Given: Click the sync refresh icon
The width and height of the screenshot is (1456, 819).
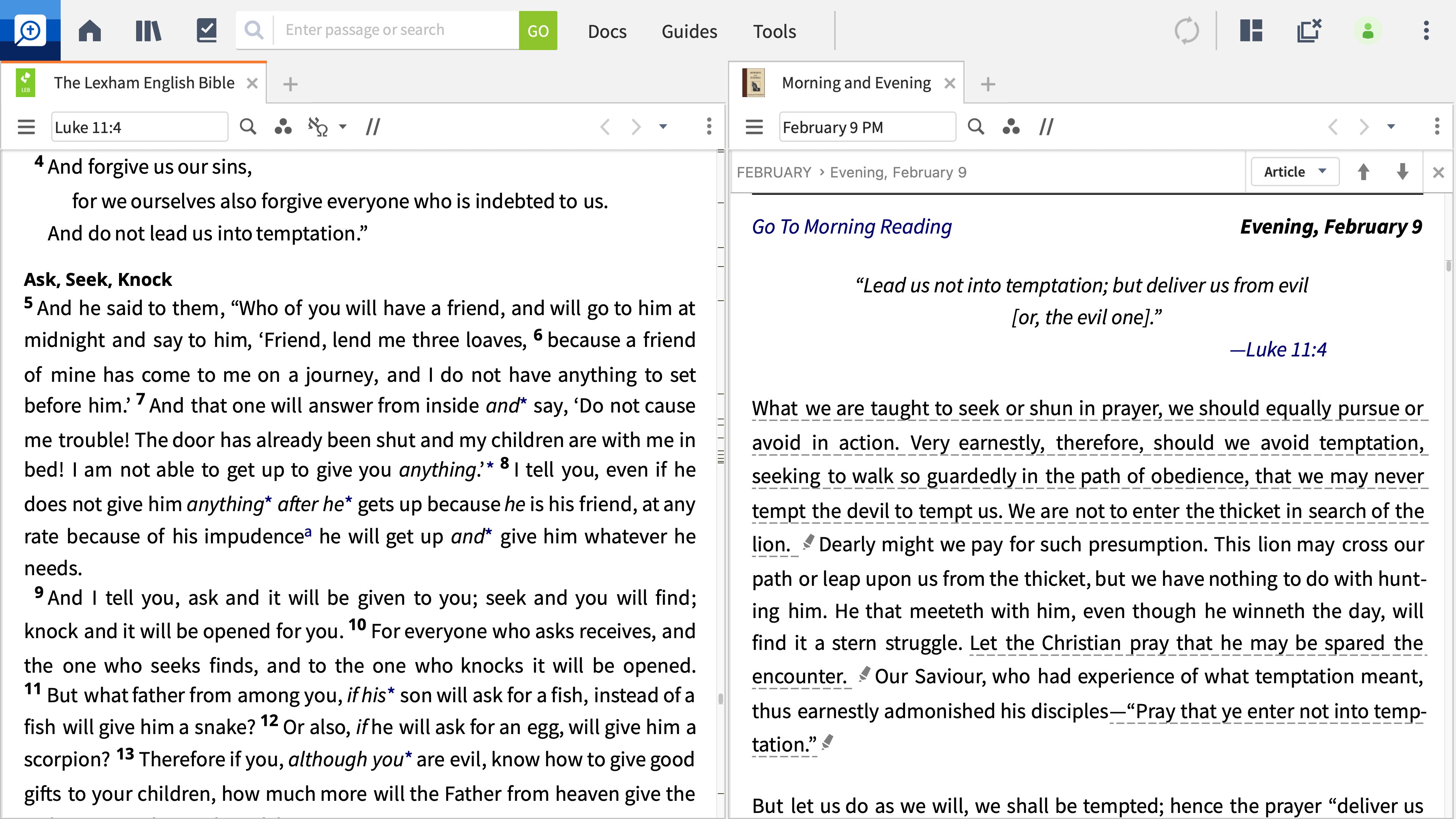Looking at the screenshot, I should [1186, 30].
